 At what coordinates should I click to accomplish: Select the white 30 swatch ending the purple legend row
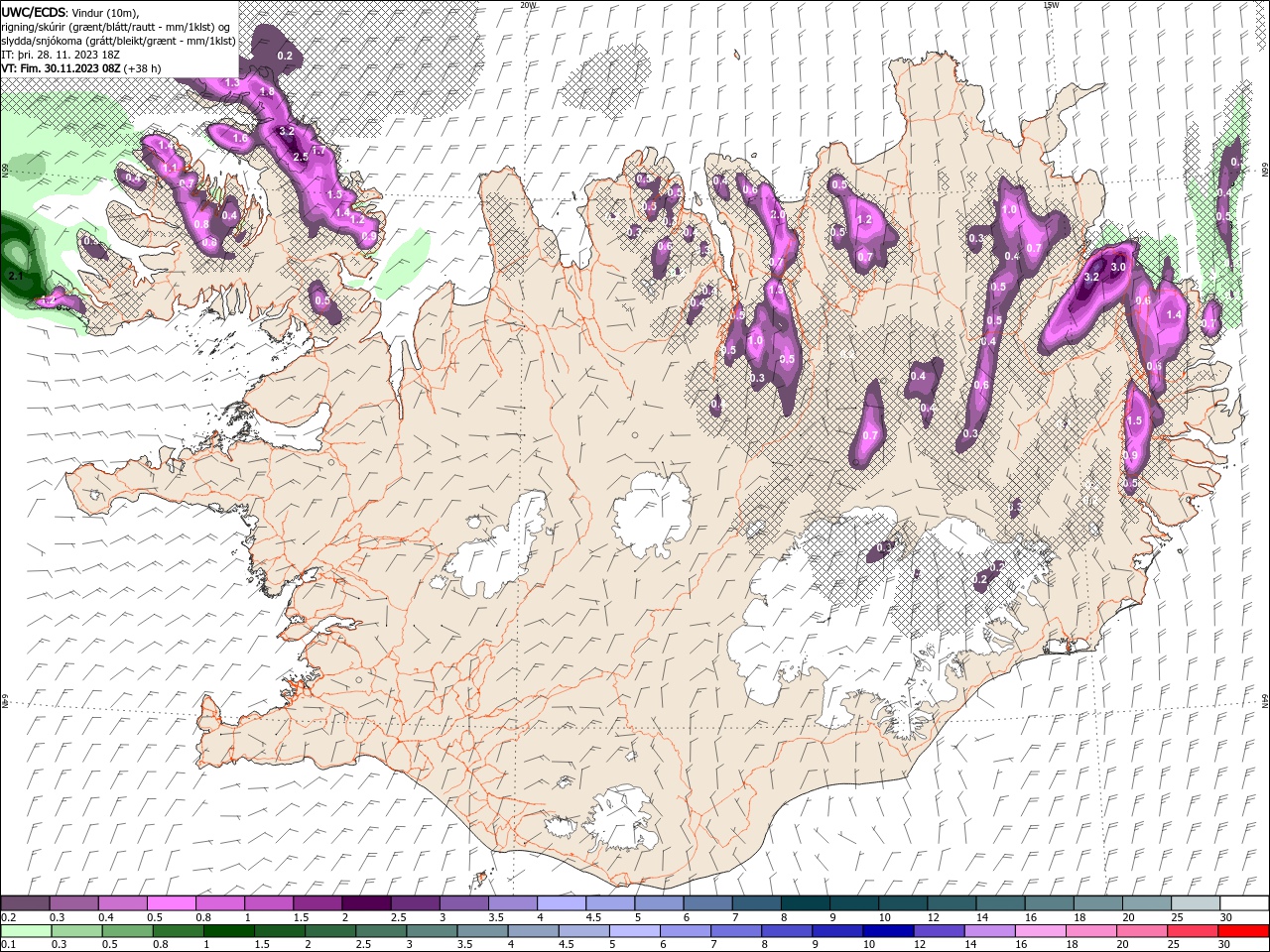coord(1243,903)
